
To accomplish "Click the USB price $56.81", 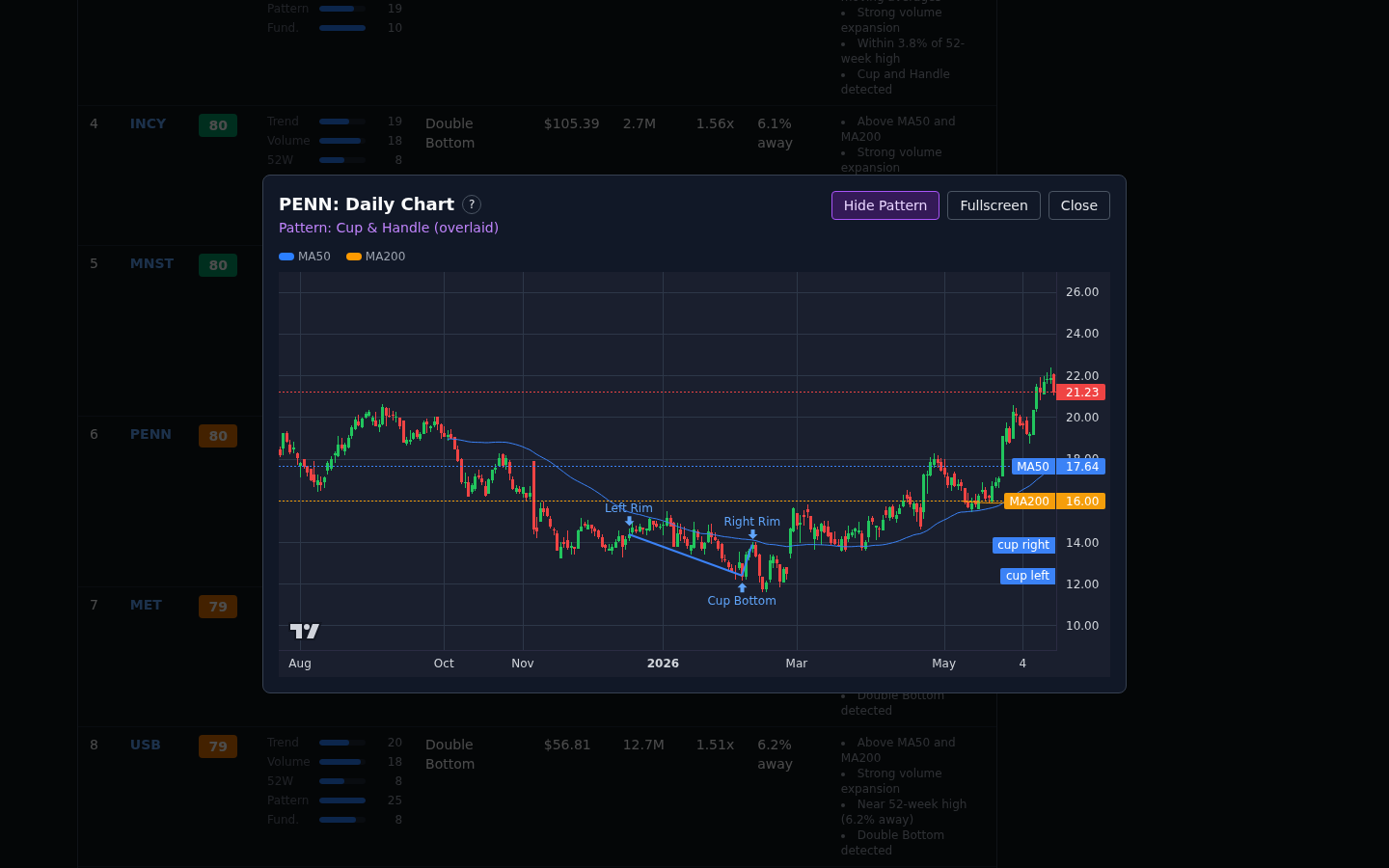I will pos(567,745).
